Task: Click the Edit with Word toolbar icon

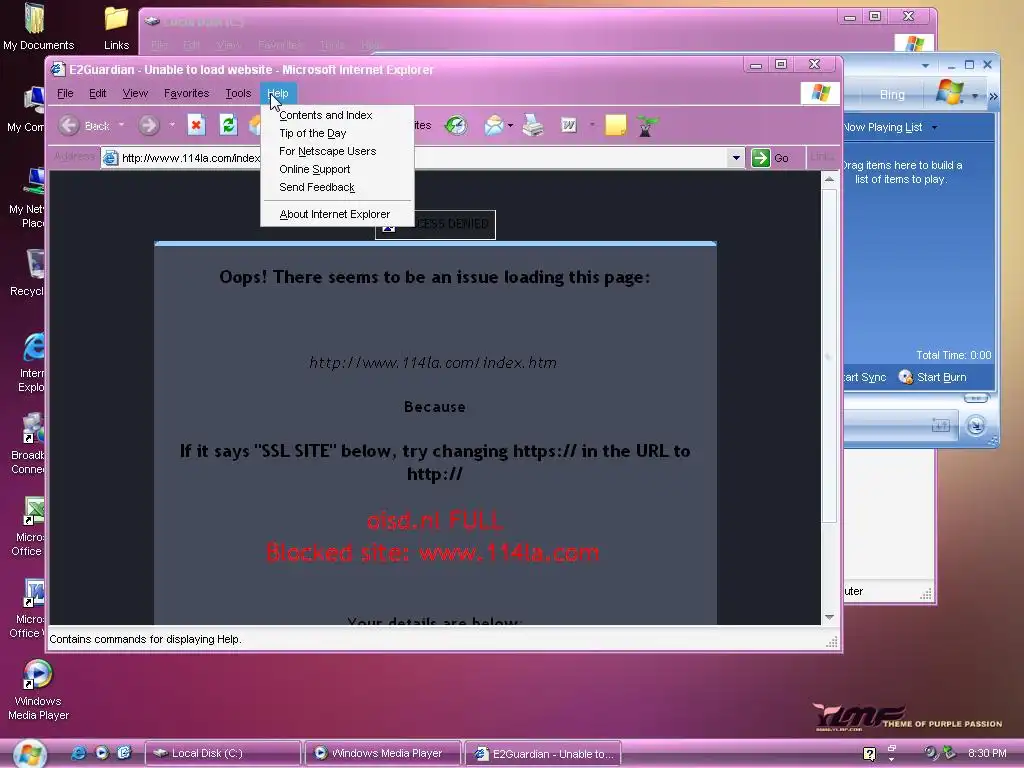Action: 569,125
